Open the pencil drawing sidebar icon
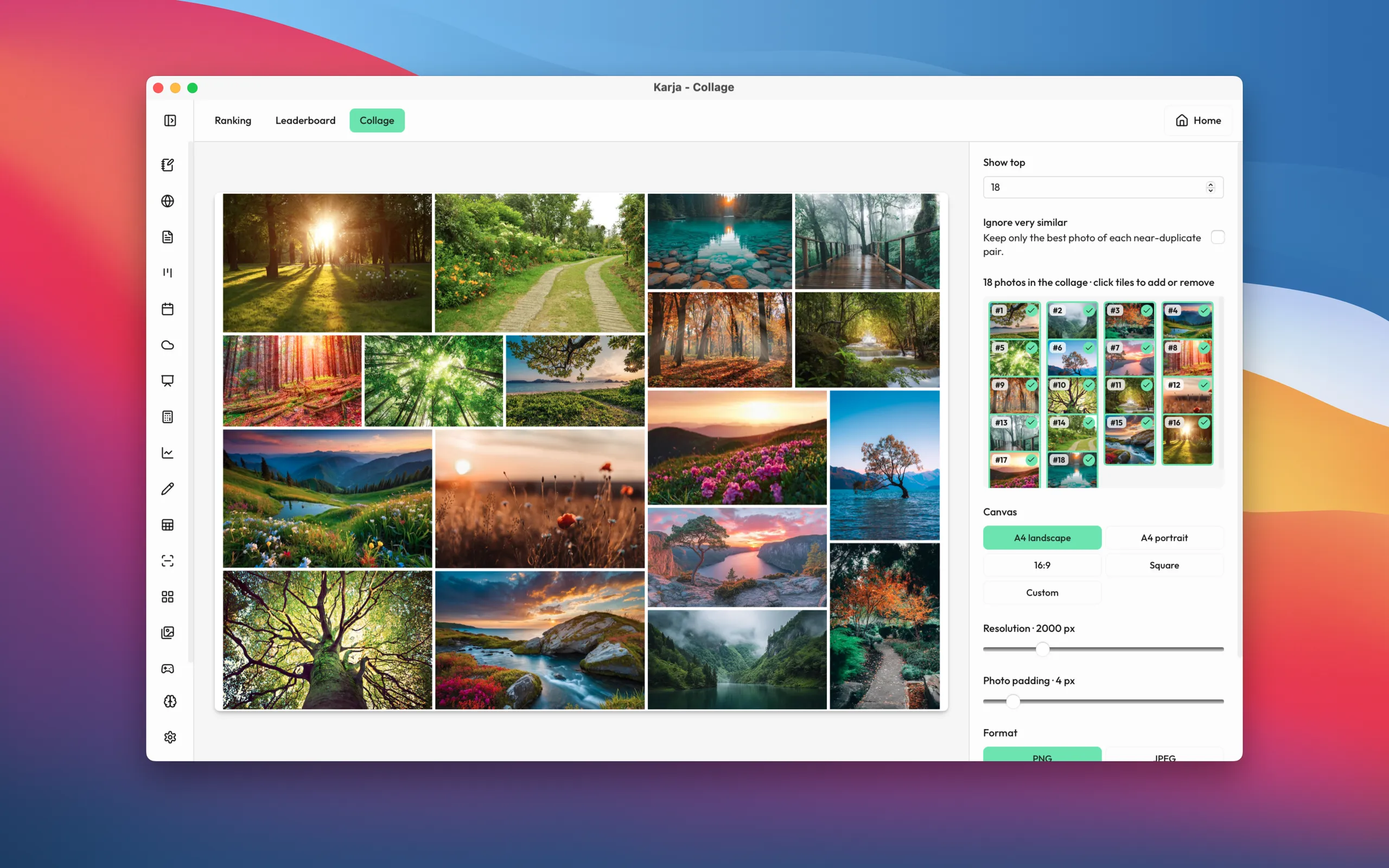1389x868 pixels. coord(168,489)
